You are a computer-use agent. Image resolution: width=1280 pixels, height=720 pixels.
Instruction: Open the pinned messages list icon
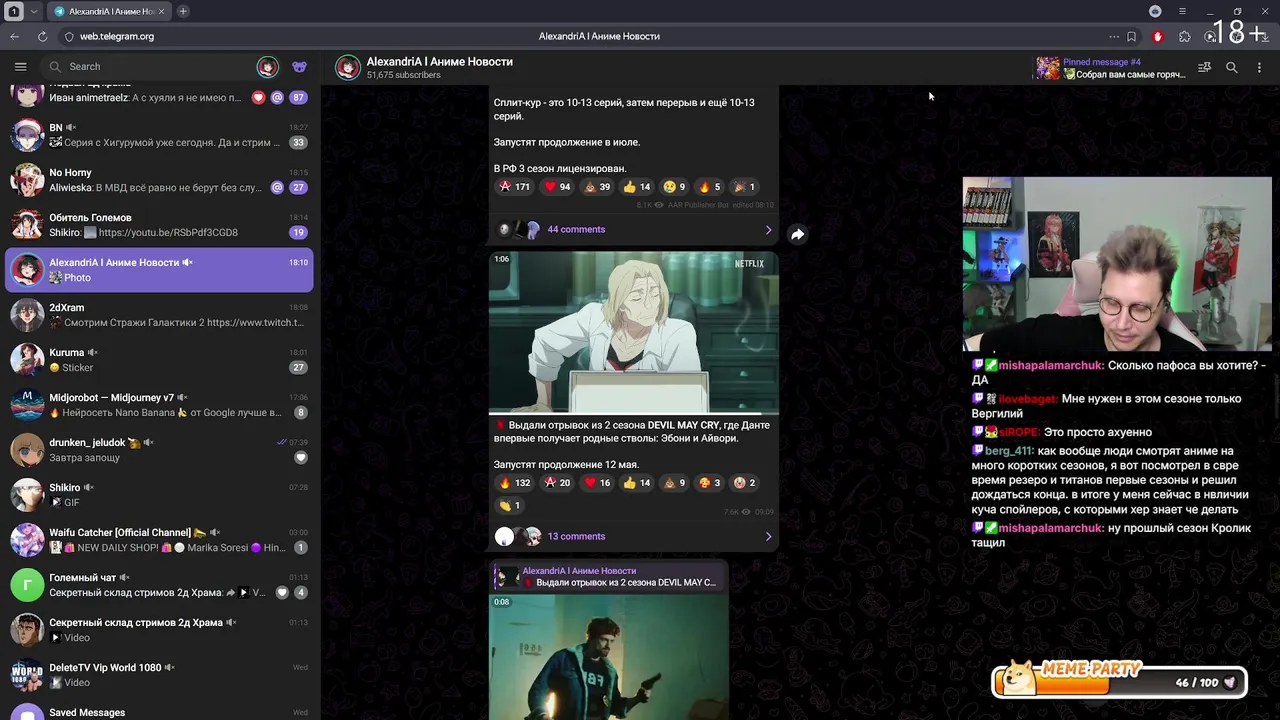(1204, 68)
